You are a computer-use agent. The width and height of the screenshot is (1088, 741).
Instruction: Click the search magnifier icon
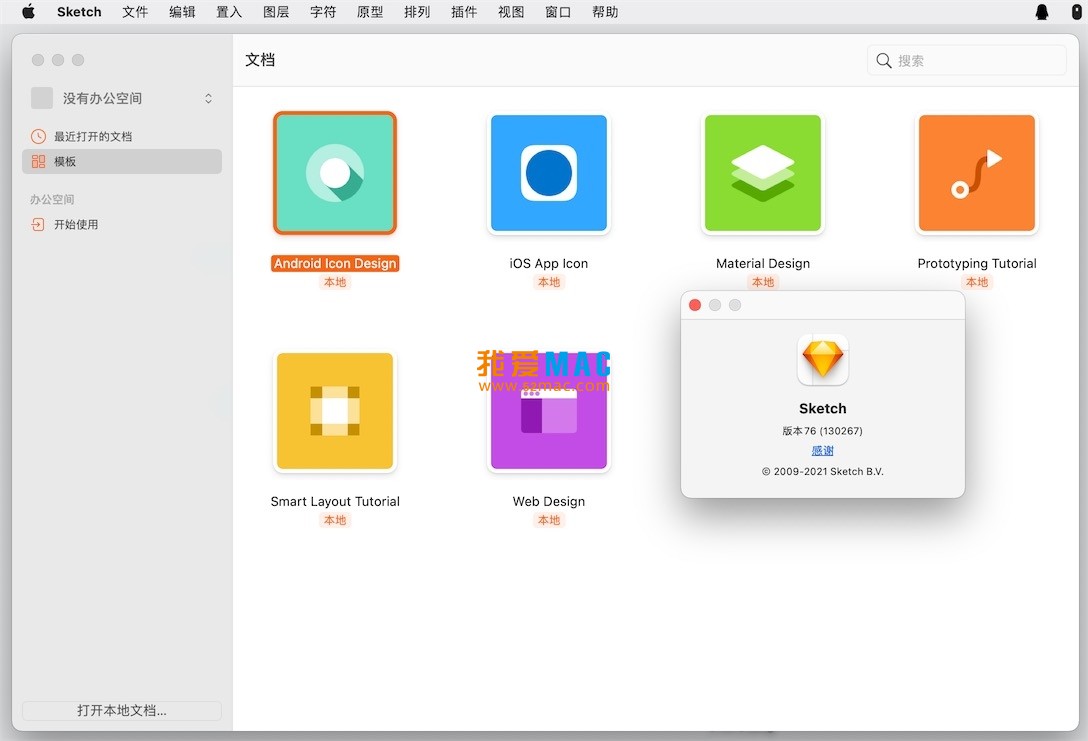(x=884, y=60)
